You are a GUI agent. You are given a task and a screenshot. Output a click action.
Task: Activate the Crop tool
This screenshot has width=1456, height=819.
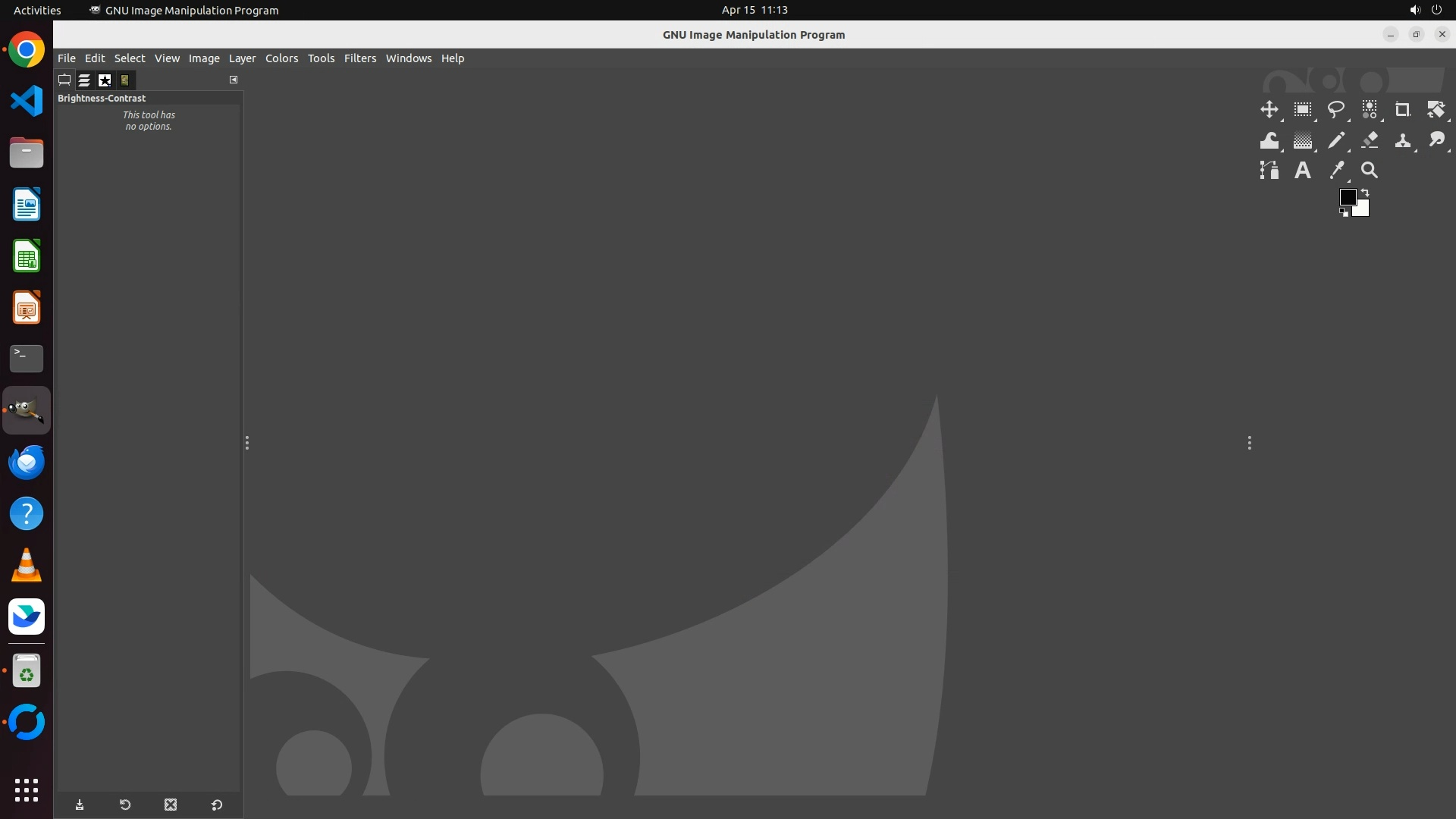click(1402, 110)
